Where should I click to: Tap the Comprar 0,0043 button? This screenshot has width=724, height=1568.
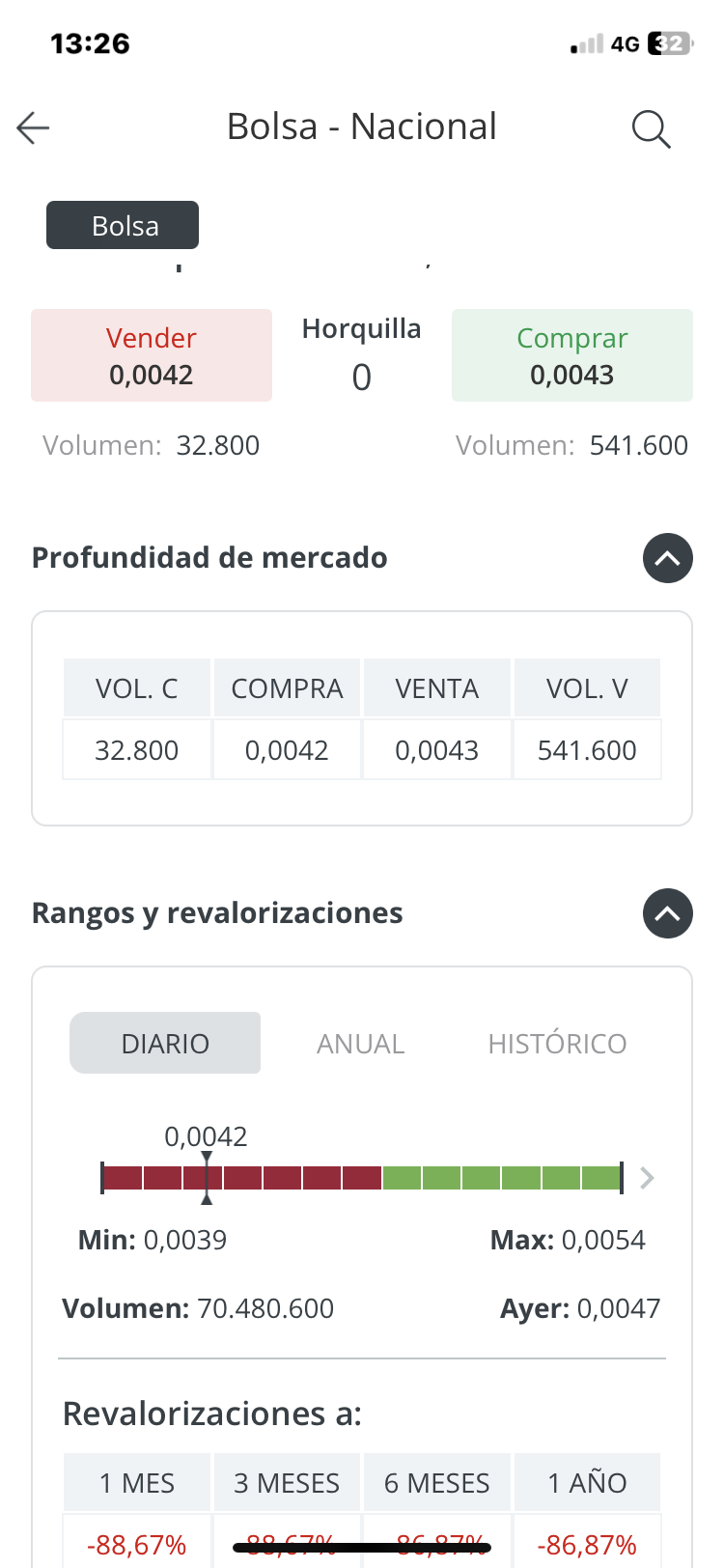point(572,355)
